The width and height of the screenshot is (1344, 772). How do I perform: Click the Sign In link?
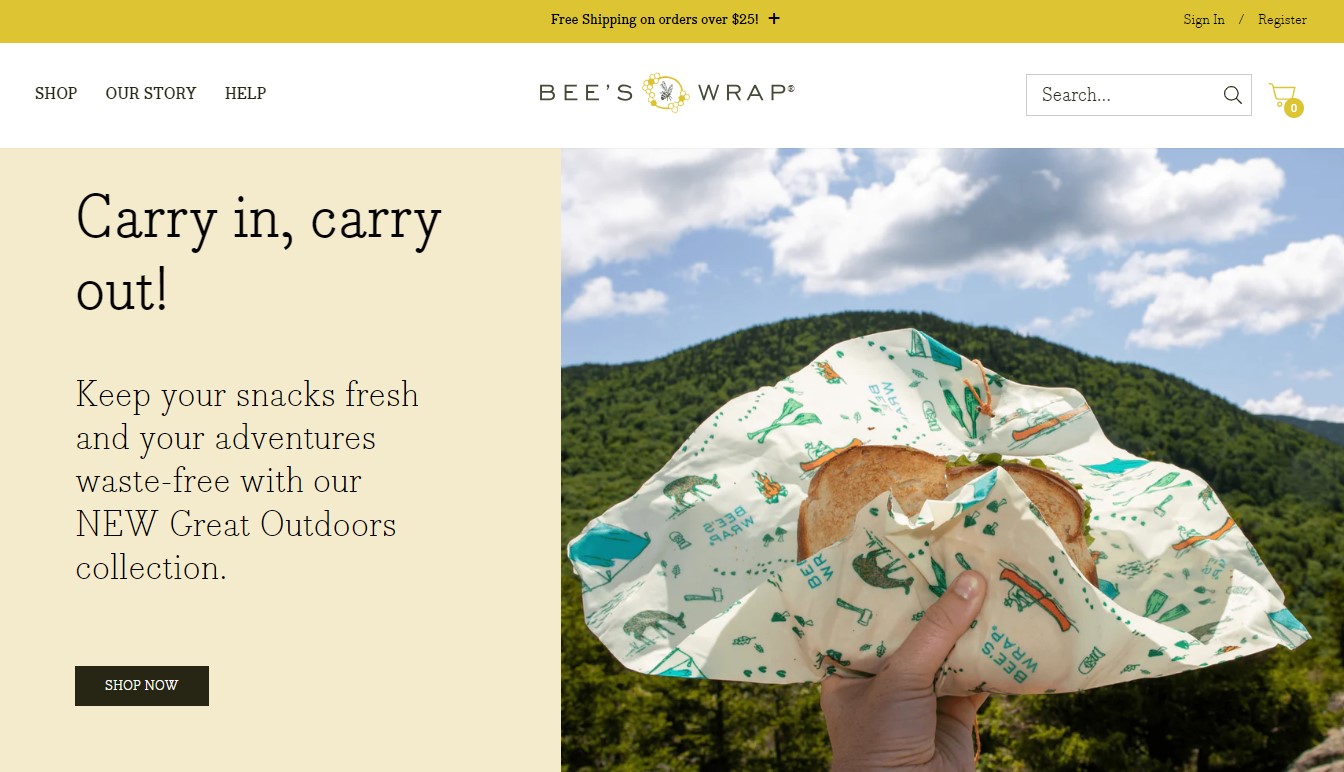tap(1204, 20)
